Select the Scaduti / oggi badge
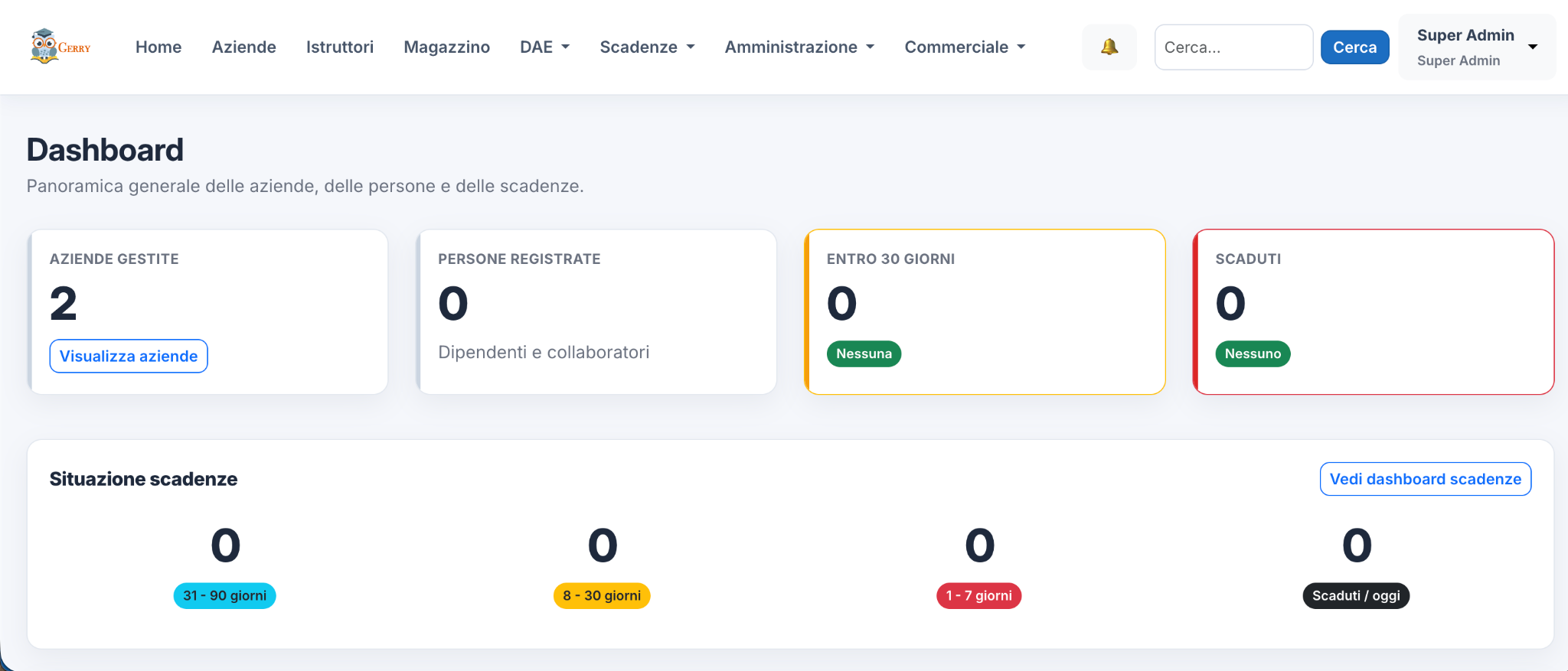 coord(1356,596)
